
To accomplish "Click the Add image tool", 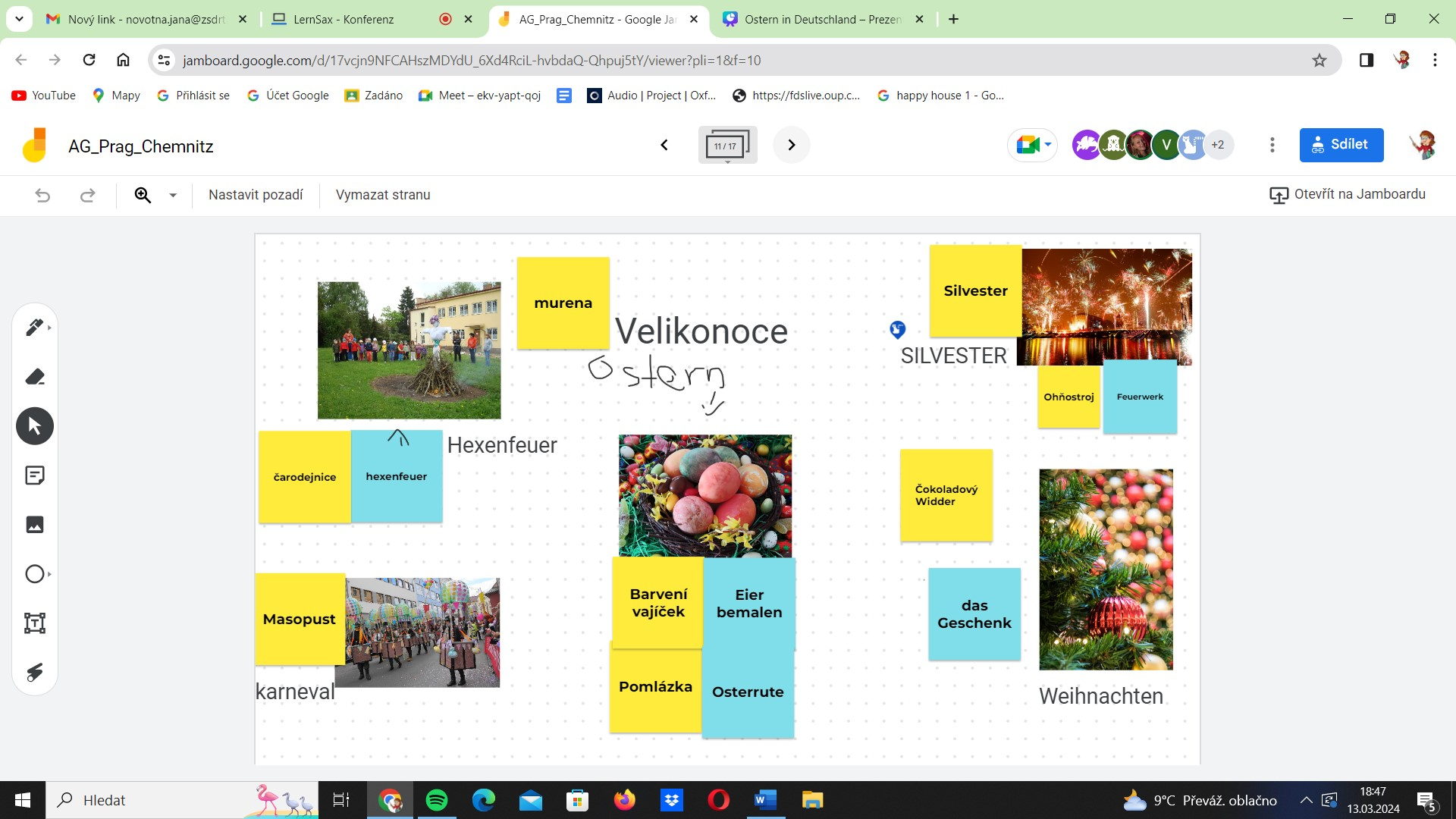I will point(35,525).
